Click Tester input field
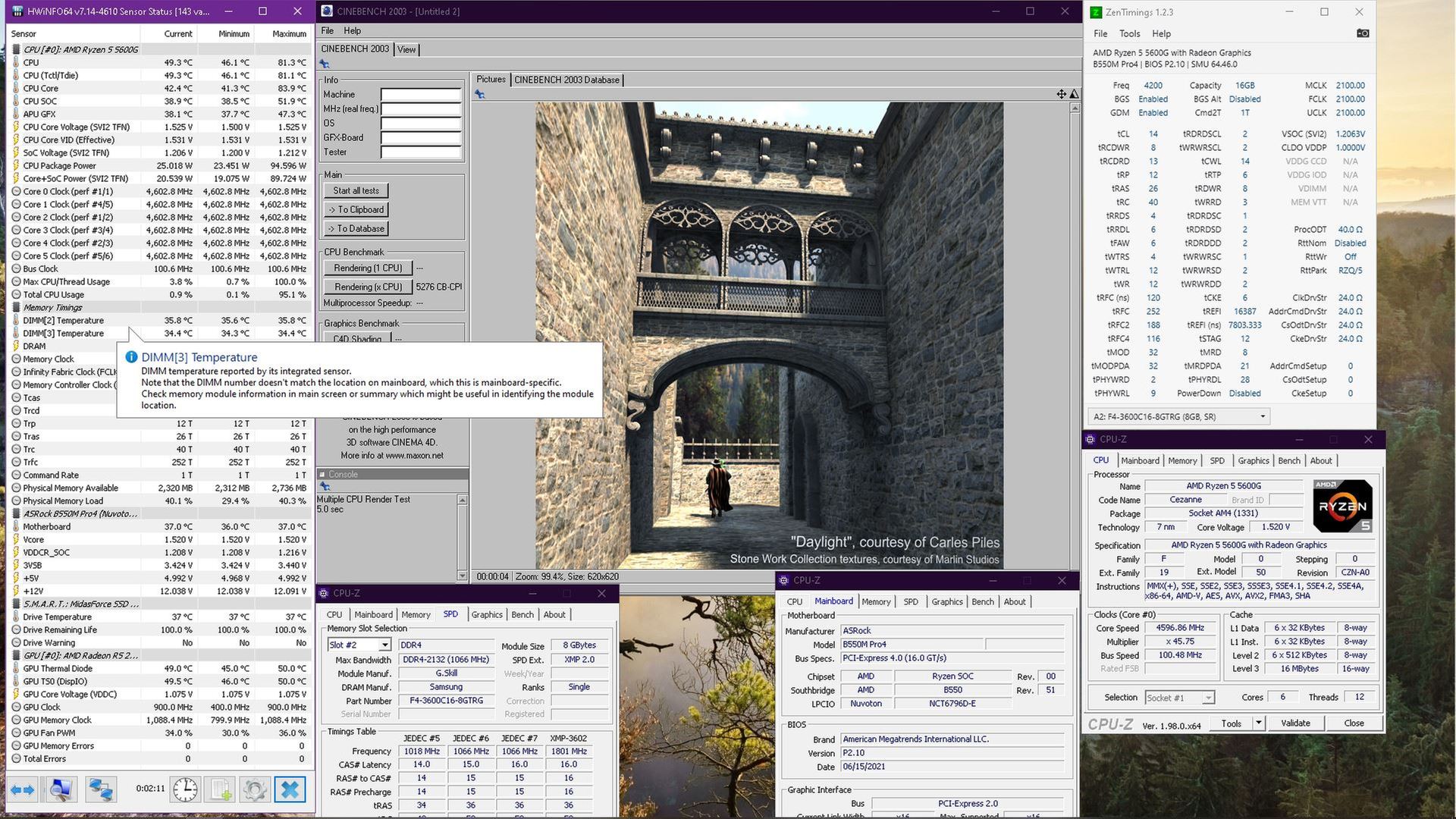The image size is (1456, 819). [421, 152]
